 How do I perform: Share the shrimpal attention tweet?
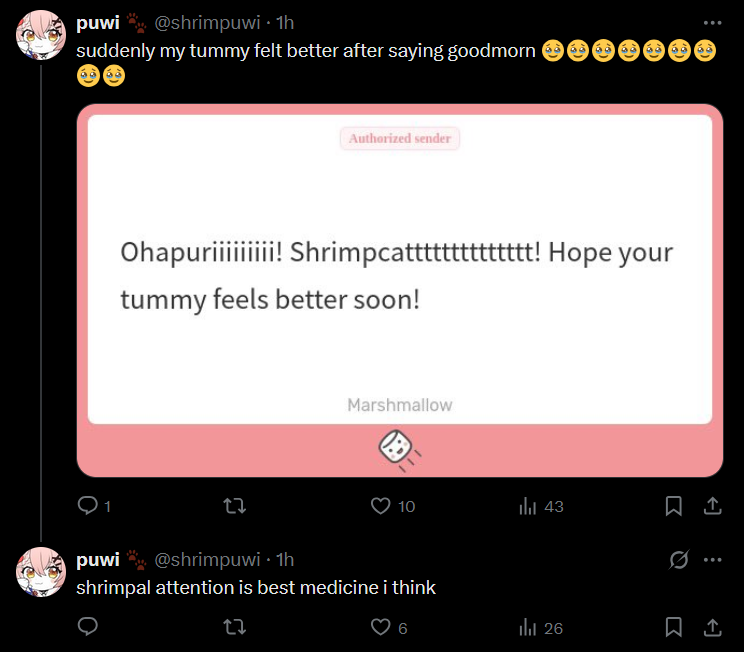pos(713,627)
